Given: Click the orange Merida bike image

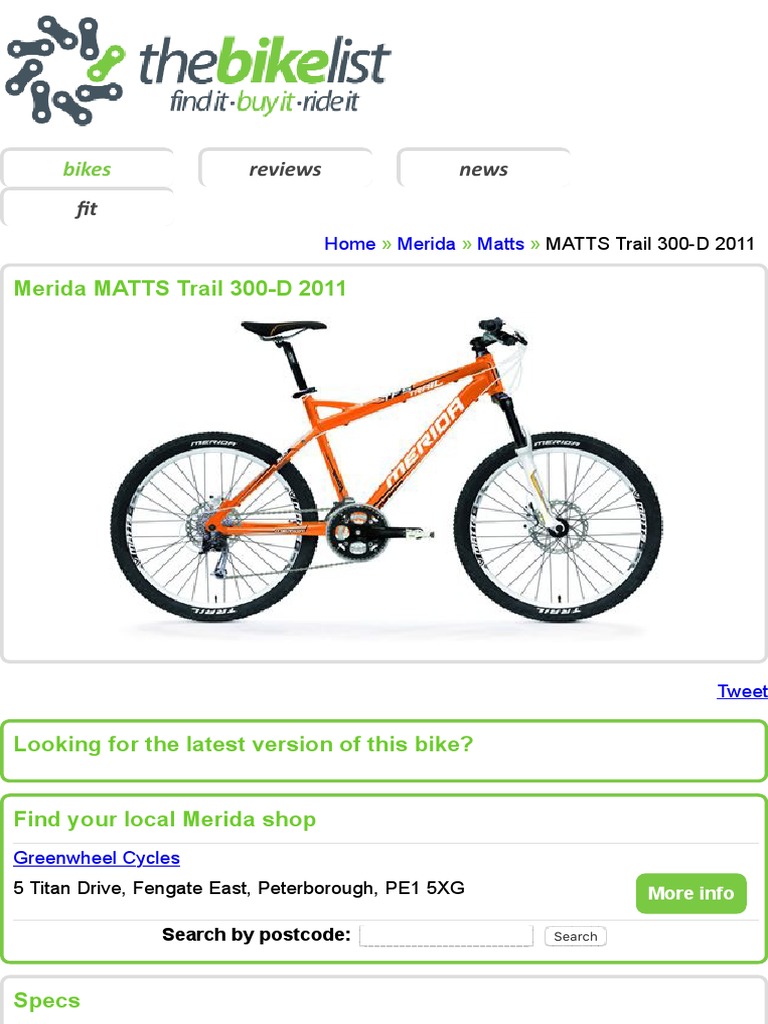Looking at the screenshot, I should 385,470.
